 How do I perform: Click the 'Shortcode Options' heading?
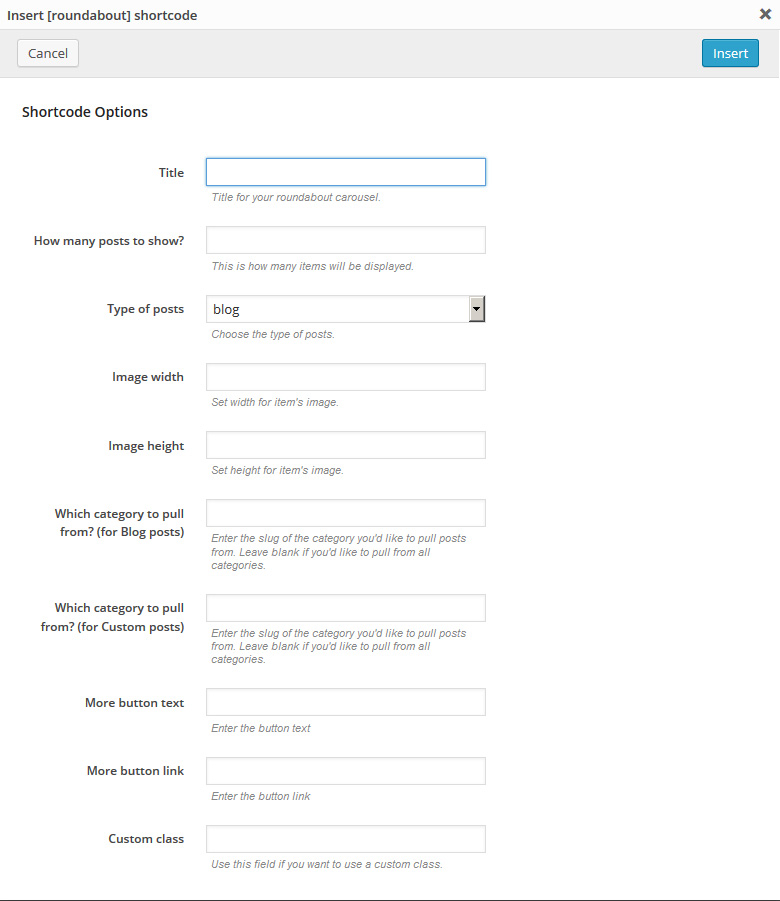coord(85,112)
